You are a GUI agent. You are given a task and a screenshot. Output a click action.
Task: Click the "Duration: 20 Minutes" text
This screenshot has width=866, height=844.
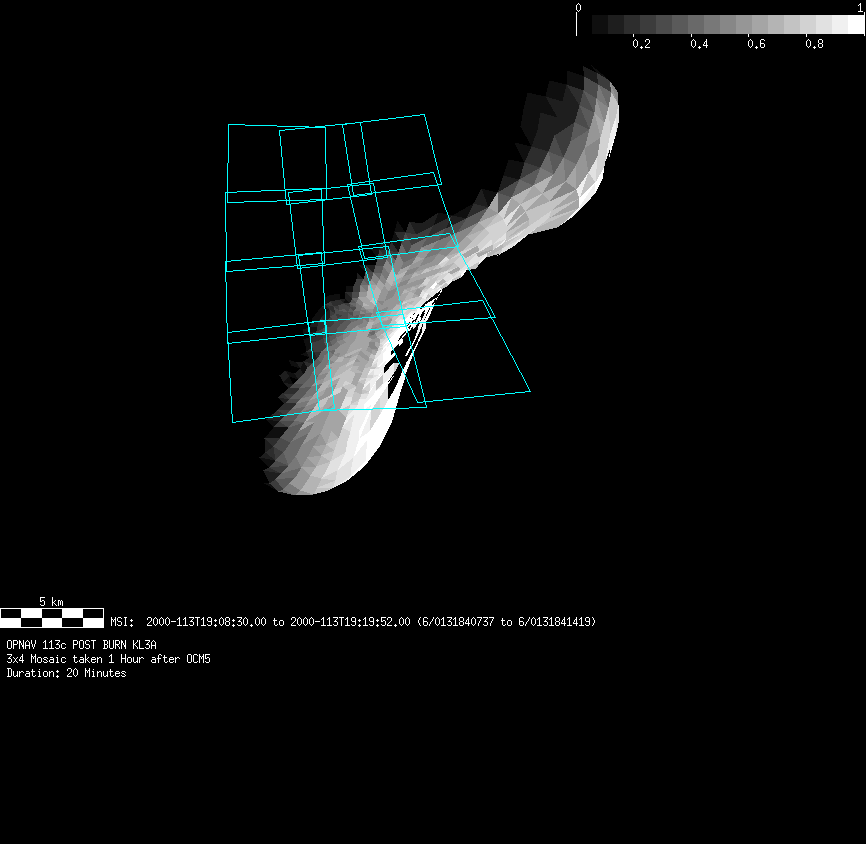click(66, 673)
